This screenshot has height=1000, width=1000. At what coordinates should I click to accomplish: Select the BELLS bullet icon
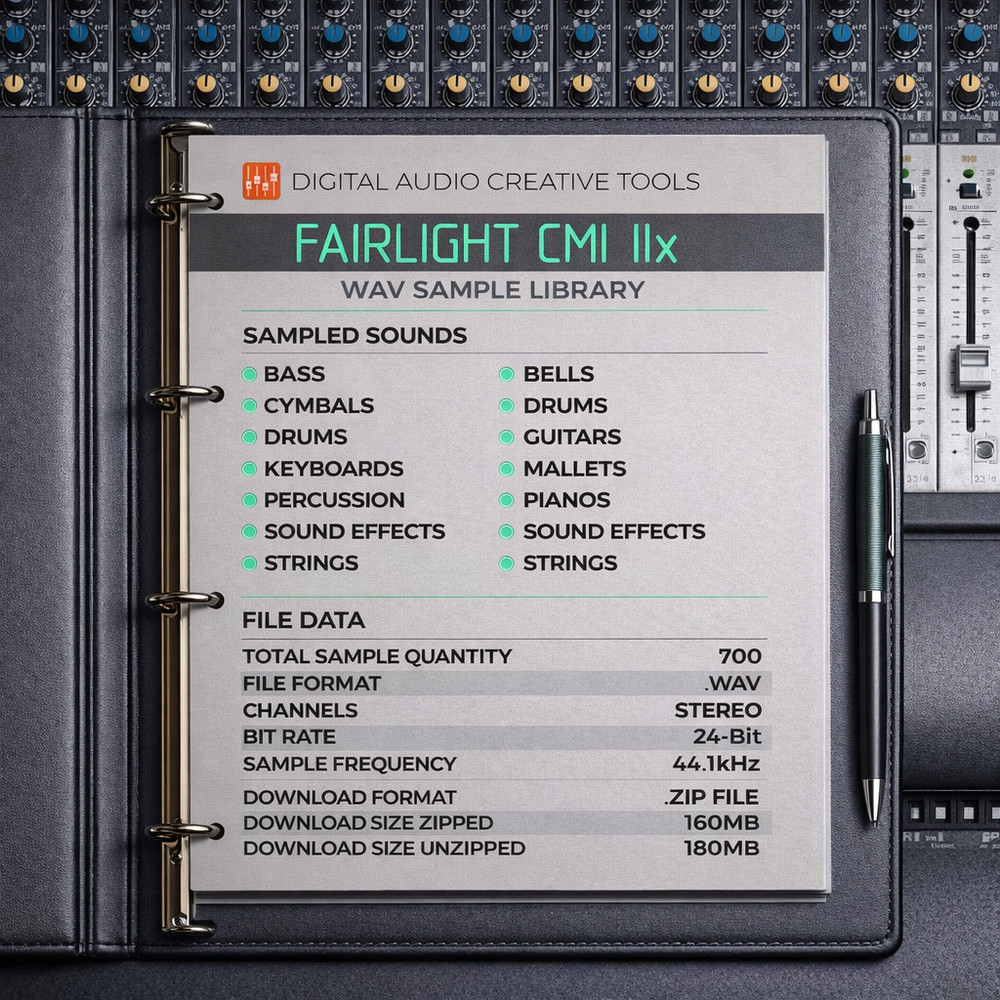point(506,374)
